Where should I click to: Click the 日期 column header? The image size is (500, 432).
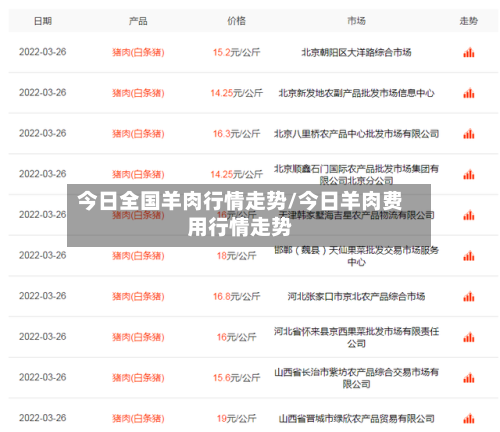click(43, 21)
